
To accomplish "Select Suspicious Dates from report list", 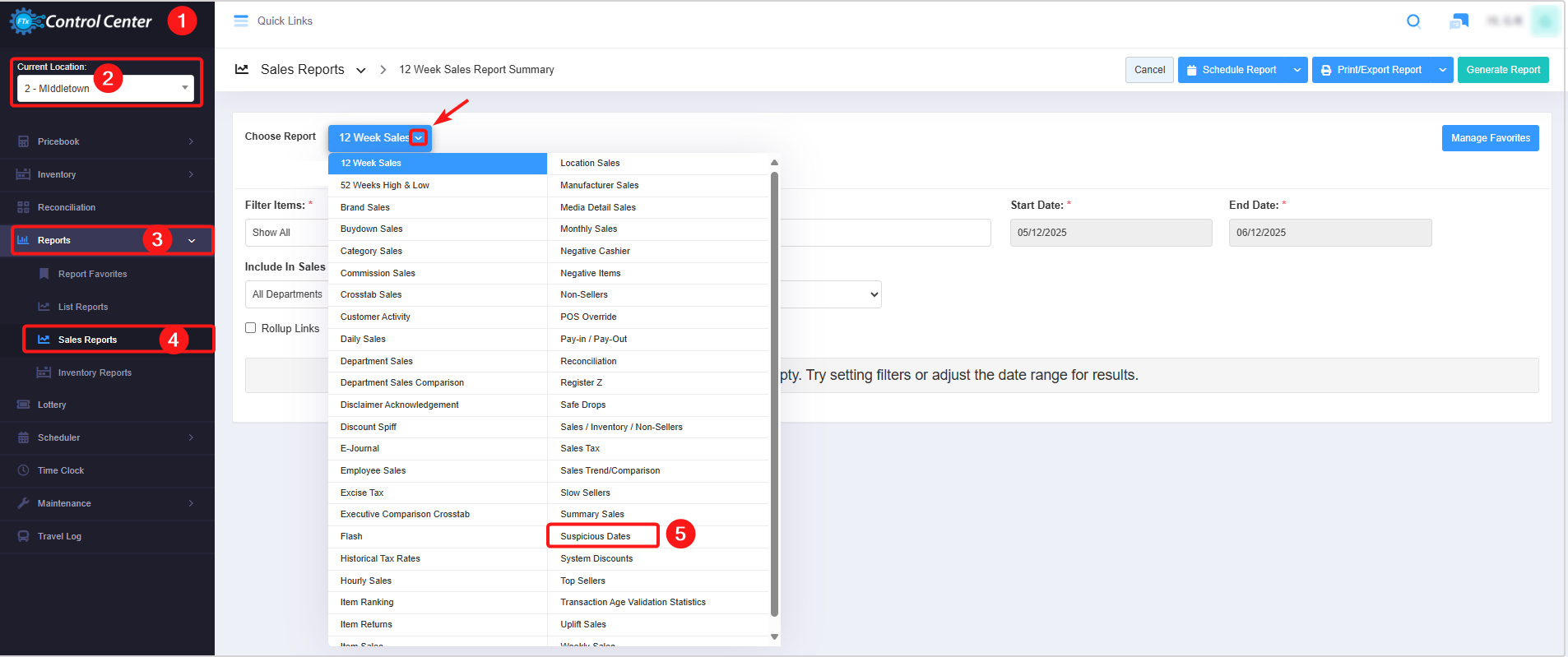I will 596,536.
